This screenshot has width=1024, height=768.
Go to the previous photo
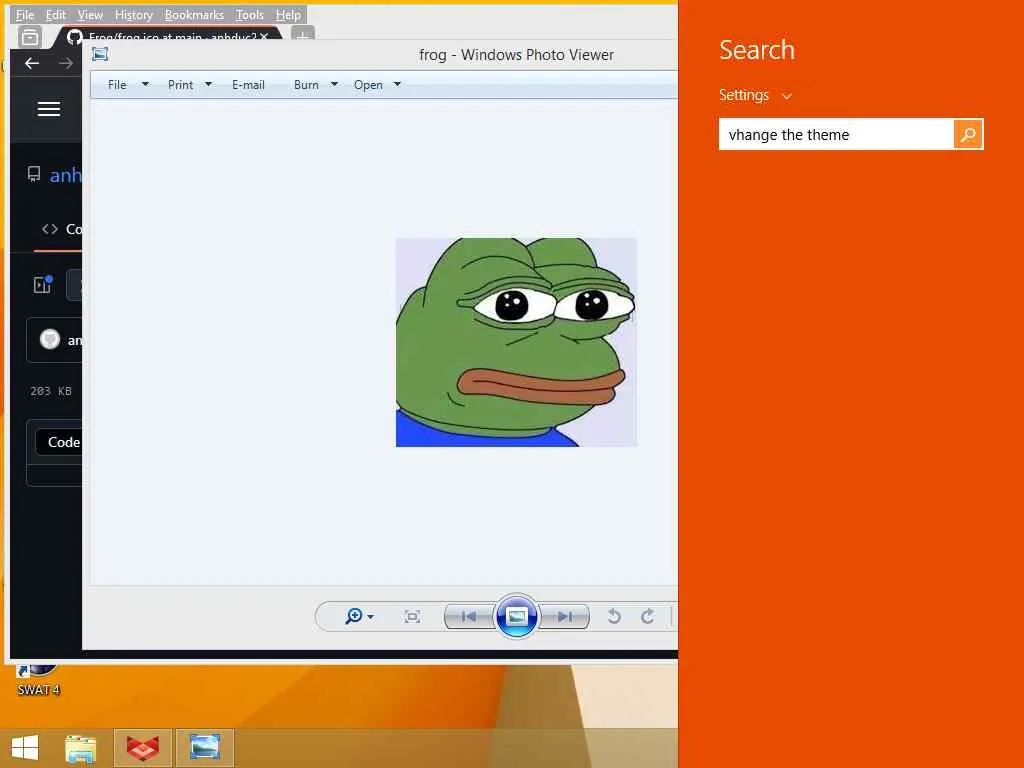pyautogui.click(x=468, y=616)
